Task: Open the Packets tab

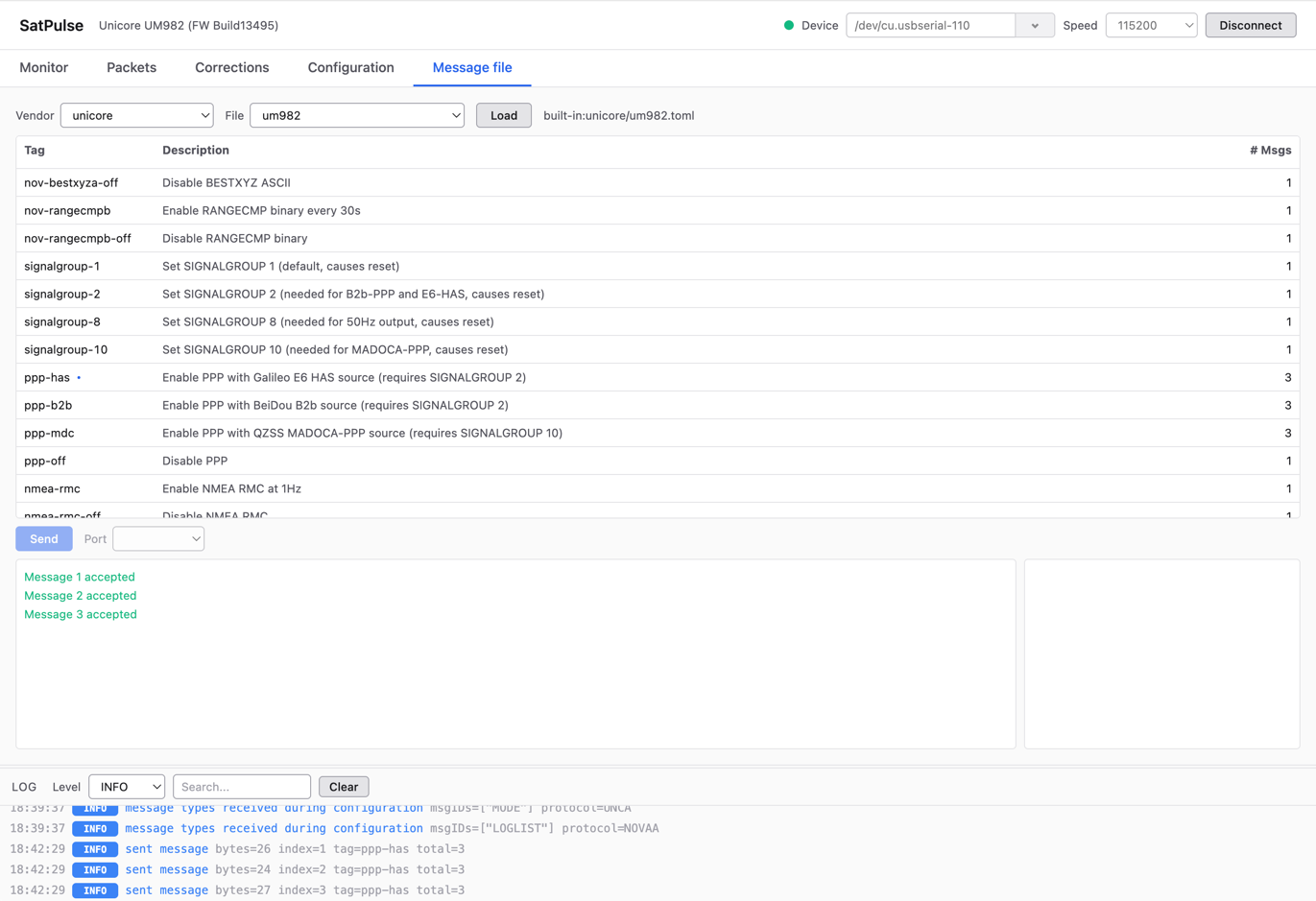Action: tap(132, 67)
